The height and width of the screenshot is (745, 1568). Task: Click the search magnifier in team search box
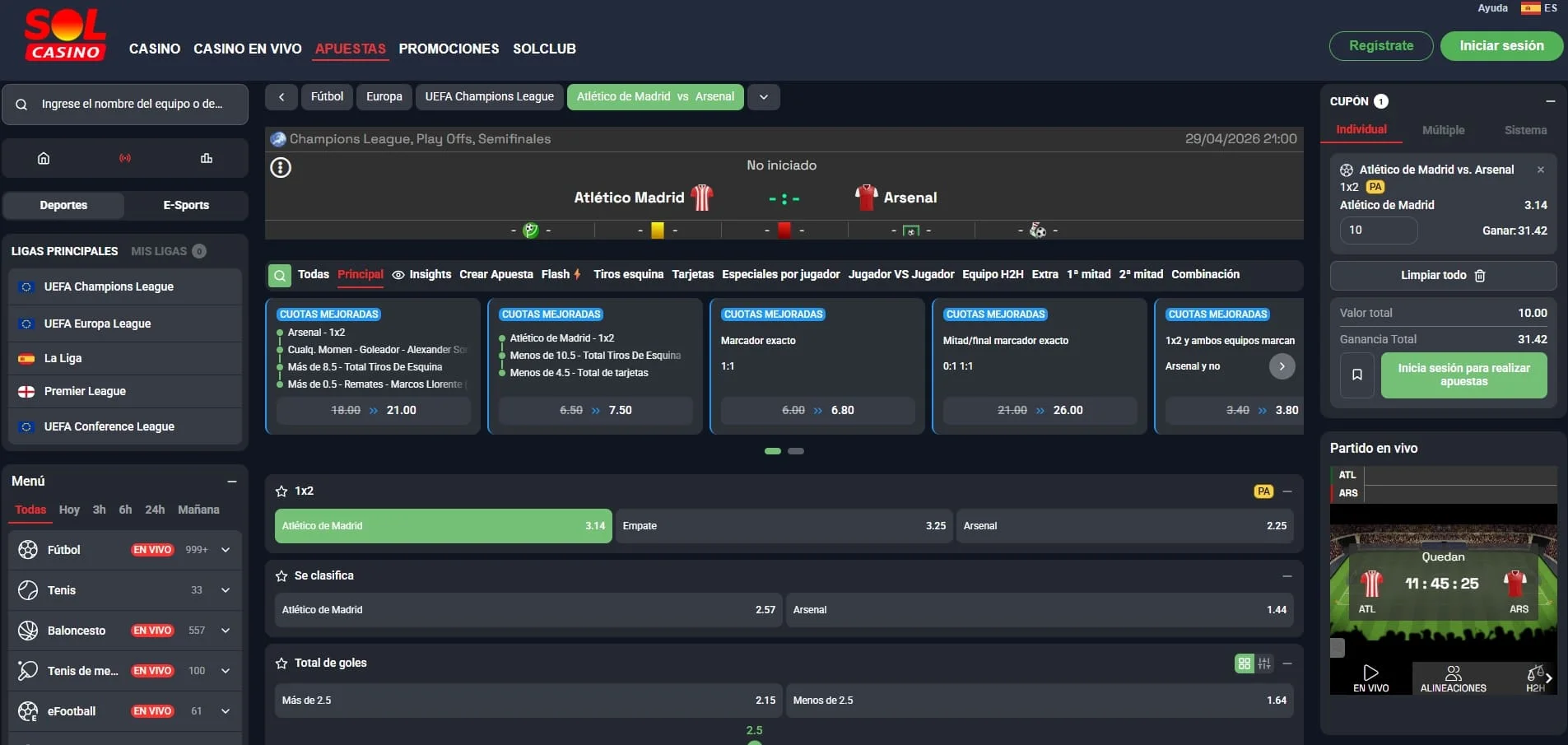click(22, 105)
